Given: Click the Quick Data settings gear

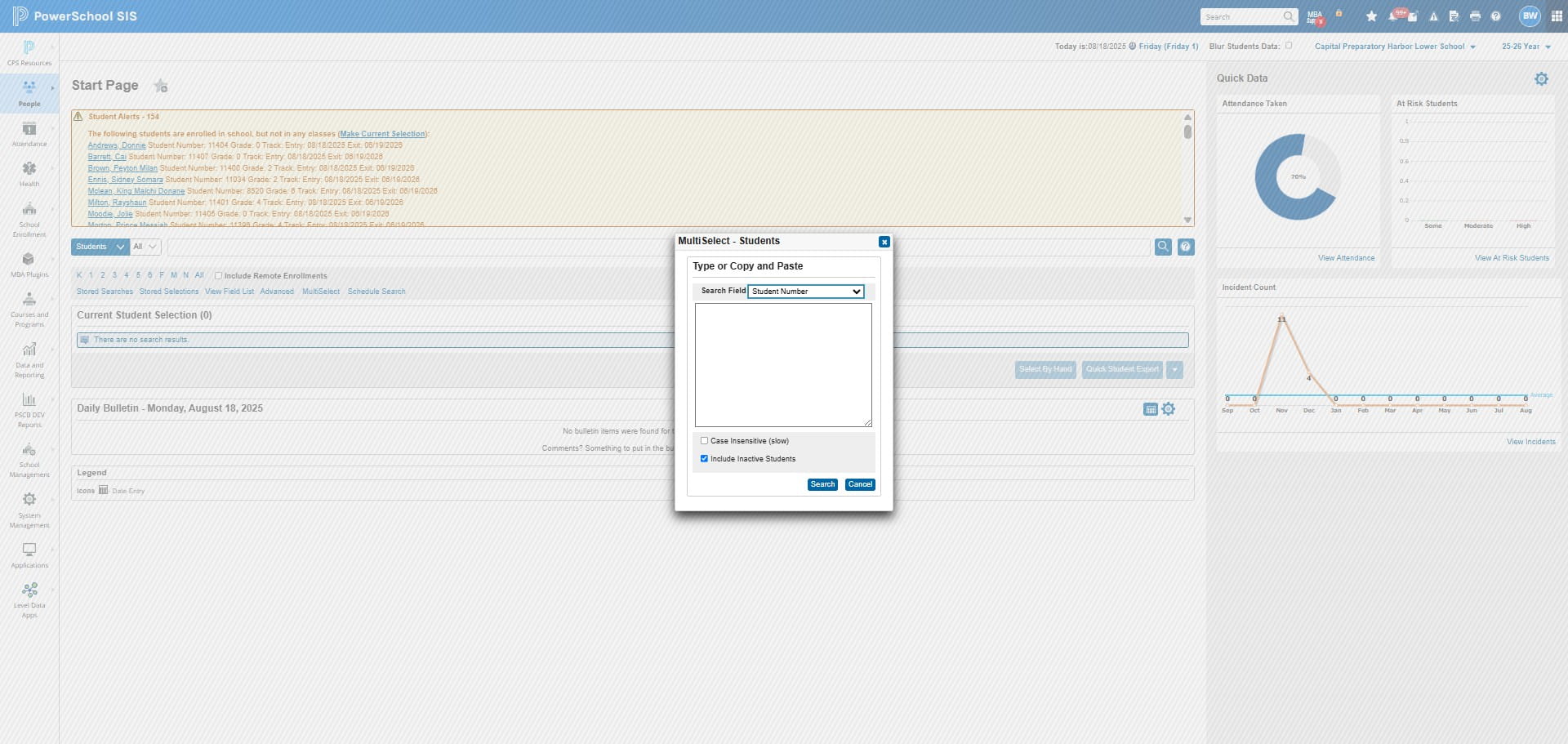Looking at the screenshot, I should (1541, 78).
